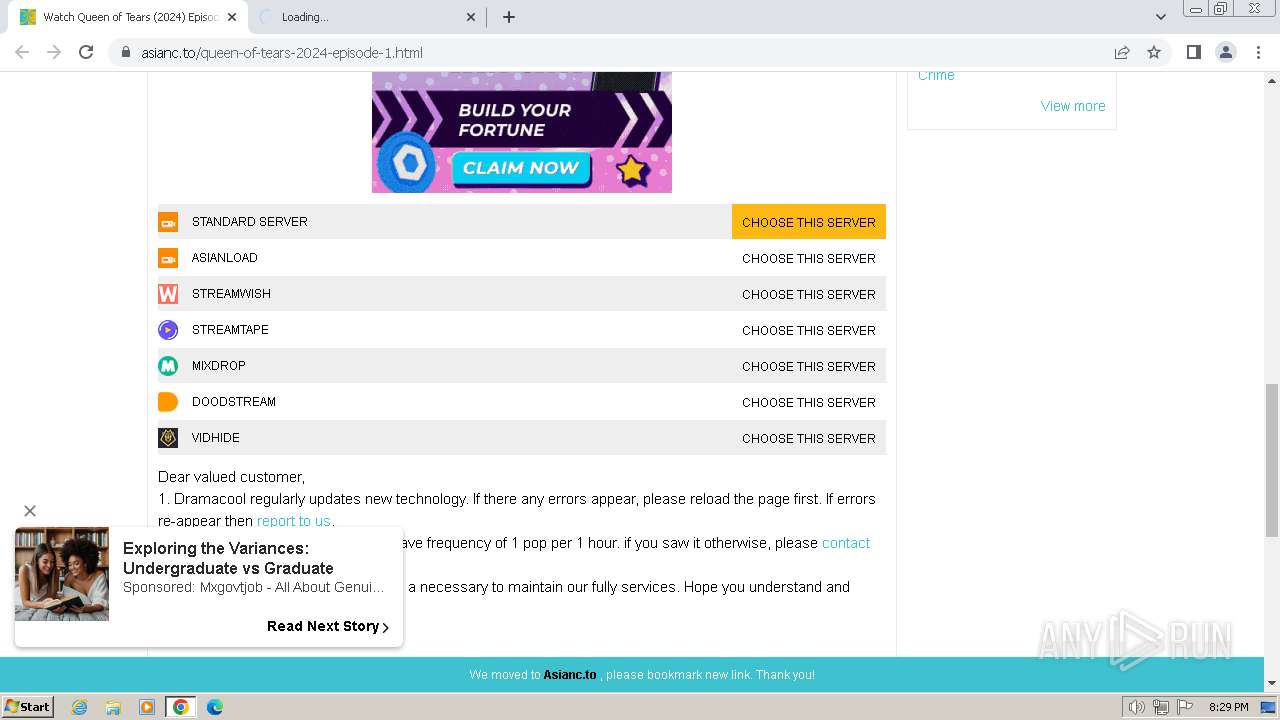The height and width of the screenshot is (720, 1280).
Task: Open the Windows Start menu
Action: click(x=28, y=707)
